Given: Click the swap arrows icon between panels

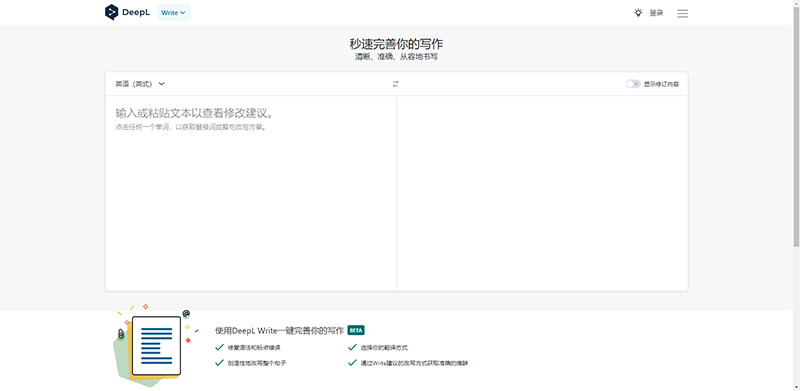Looking at the screenshot, I should (x=395, y=84).
